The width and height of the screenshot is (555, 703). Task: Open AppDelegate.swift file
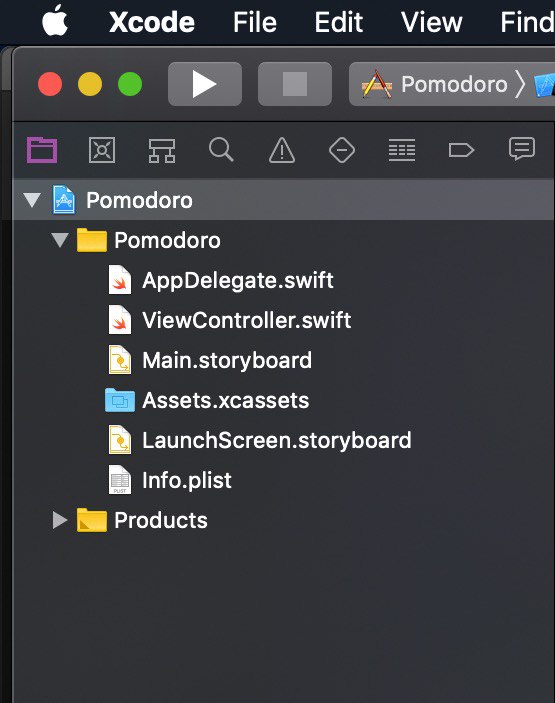(238, 280)
